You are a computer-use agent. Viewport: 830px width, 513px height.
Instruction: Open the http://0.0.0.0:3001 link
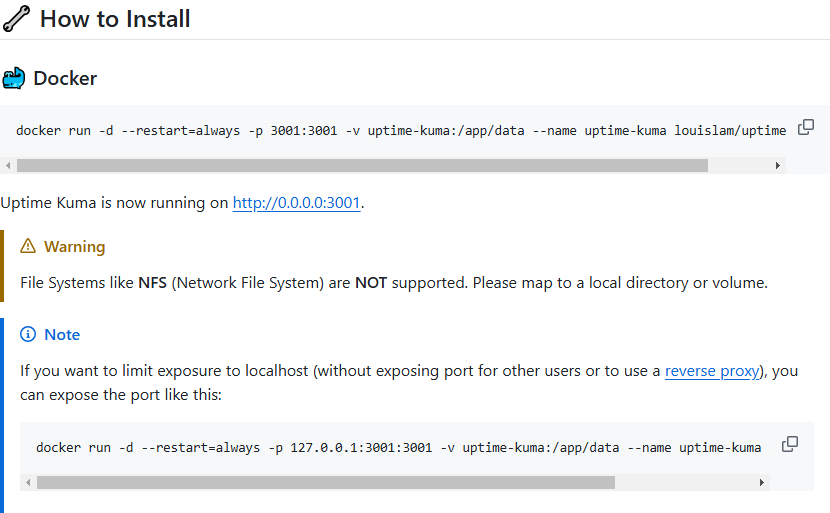[296, 203]
